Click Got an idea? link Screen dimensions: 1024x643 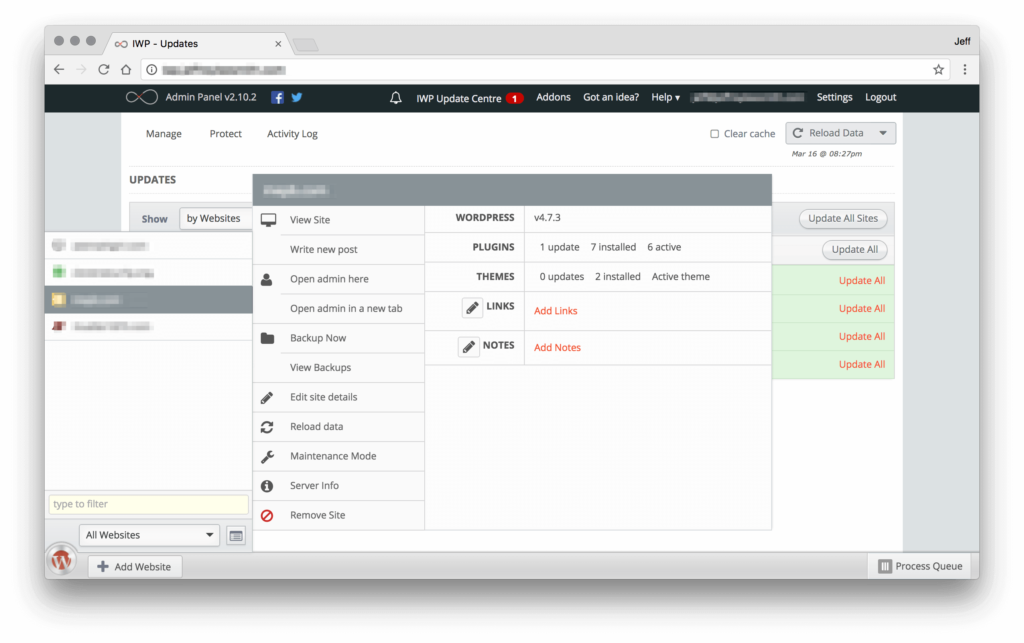tap(611, 97)
